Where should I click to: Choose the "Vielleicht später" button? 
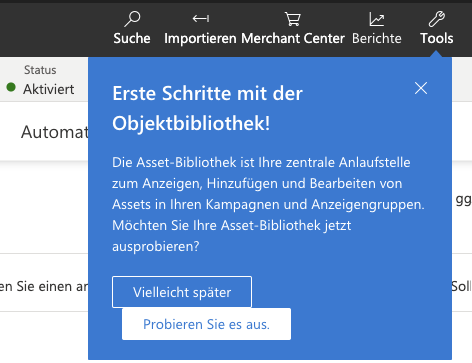[182, 292]
